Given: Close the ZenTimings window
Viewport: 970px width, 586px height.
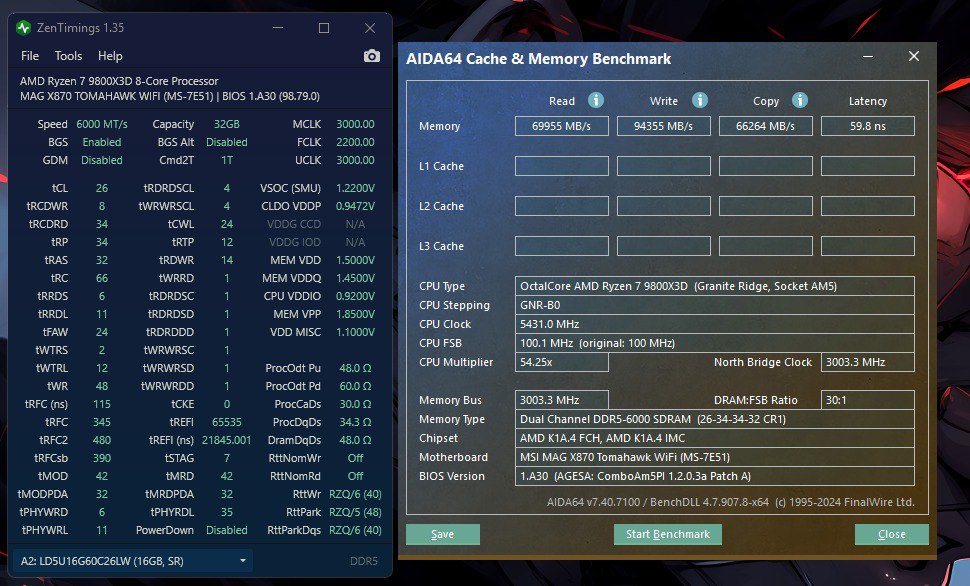Looking at the screenshot, I should 370,28.
